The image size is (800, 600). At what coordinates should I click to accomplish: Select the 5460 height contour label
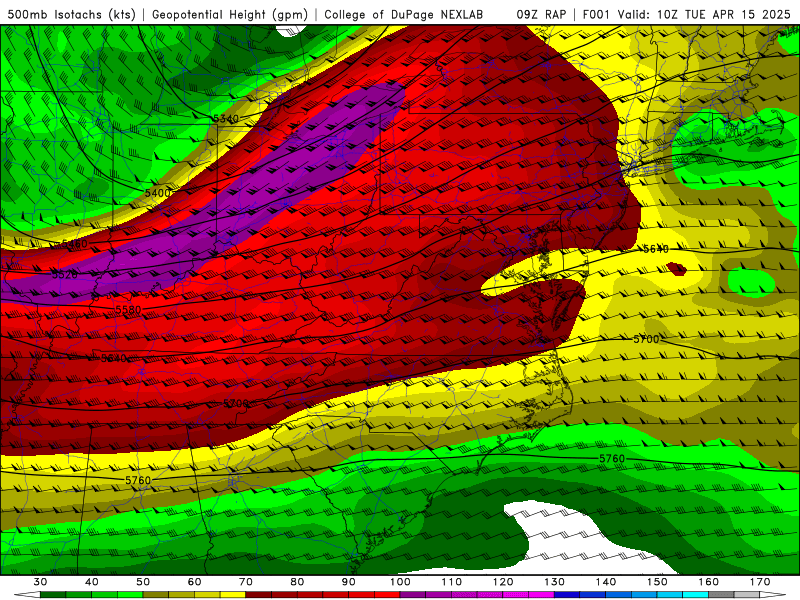74,244
